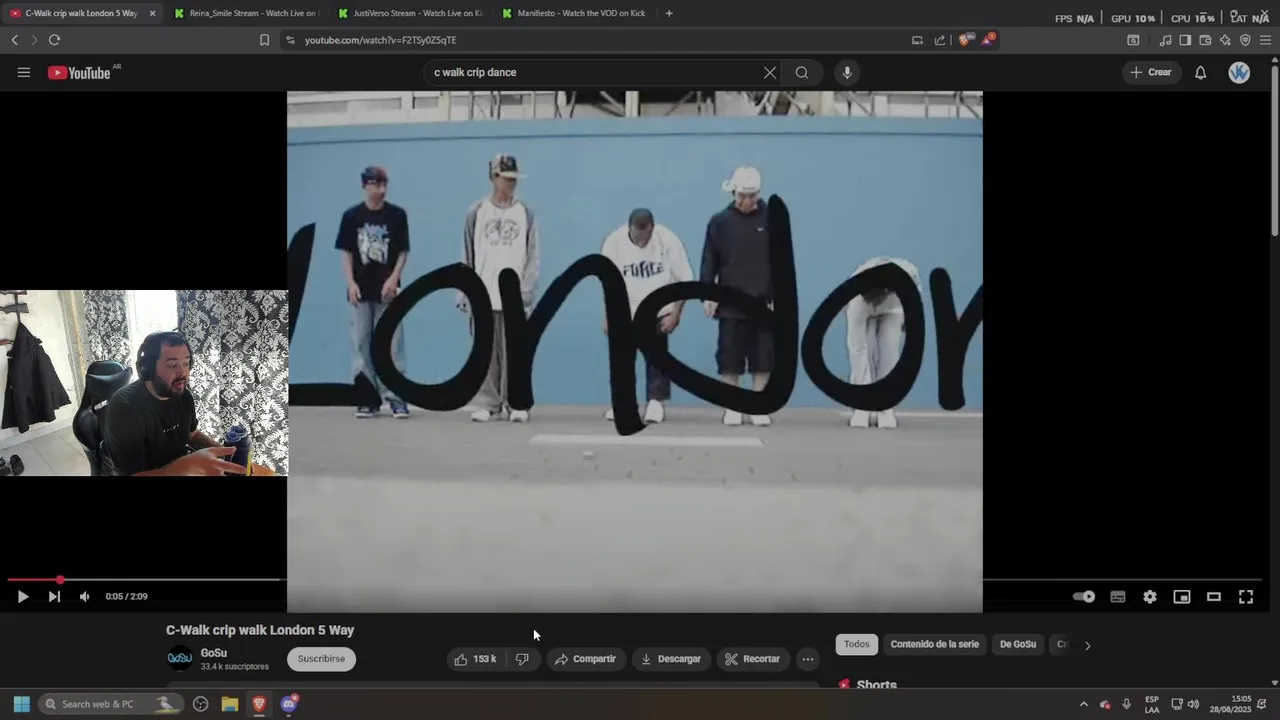This screenshot has height=720, width=1280.
Task: Go to the YouTube home logo
Action: (x=79, y=72)
